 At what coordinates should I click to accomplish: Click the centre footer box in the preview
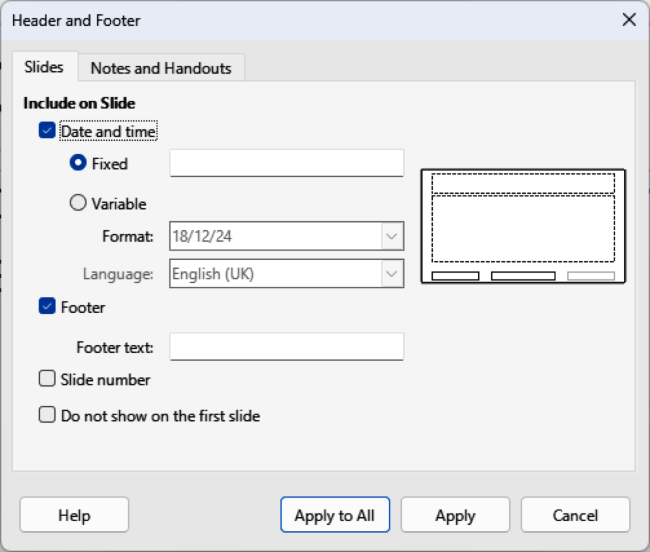pyautogui.click(x=523, y=276)
